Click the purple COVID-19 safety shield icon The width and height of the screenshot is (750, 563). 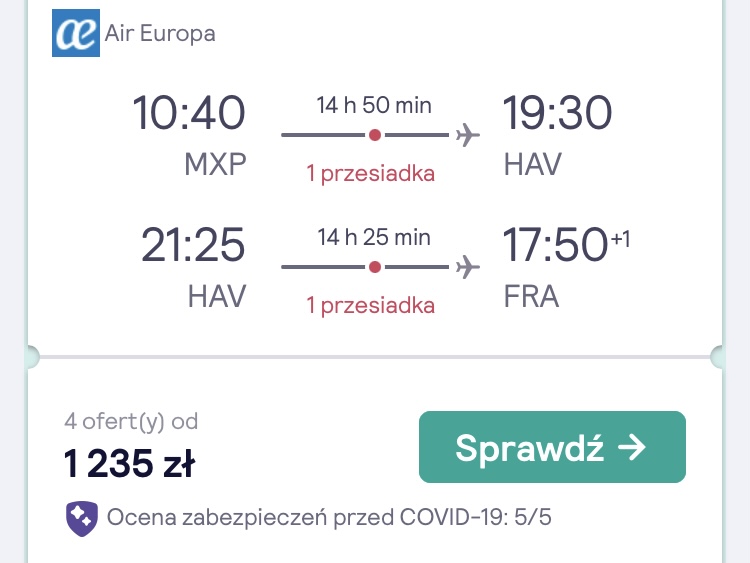point(82,519)
